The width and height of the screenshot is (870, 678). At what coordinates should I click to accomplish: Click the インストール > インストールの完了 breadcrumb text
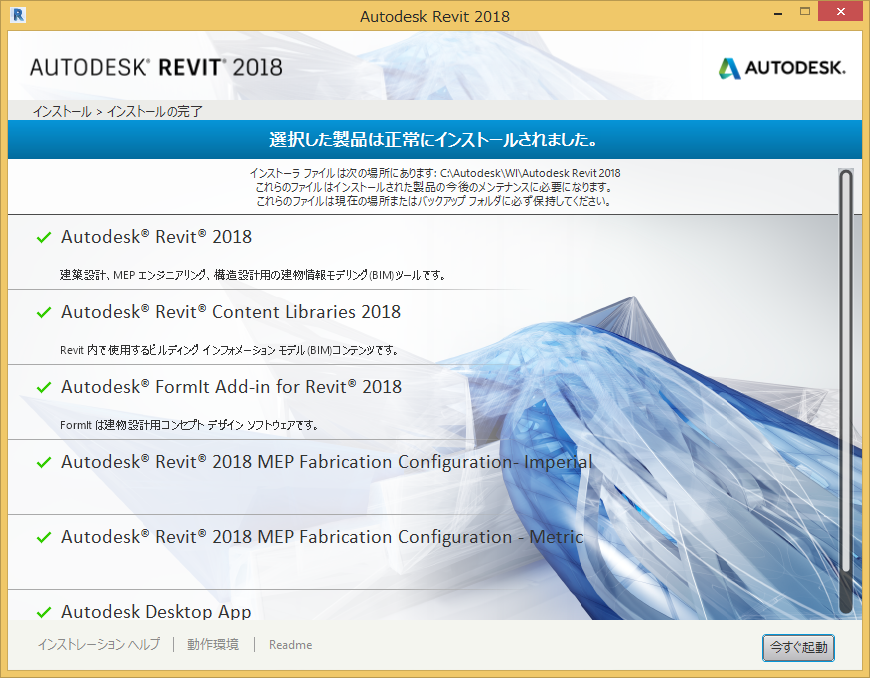tap(117, 112)
